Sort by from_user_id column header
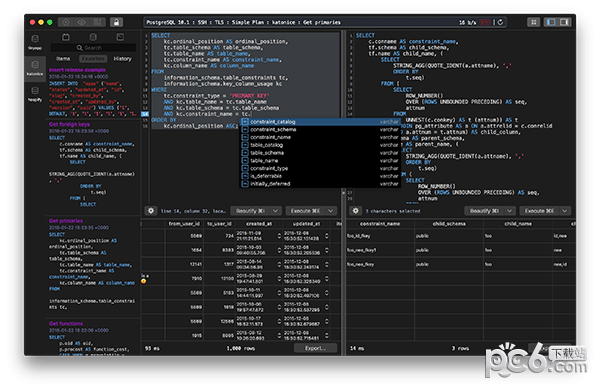The height and width of the screenshot is (390, 600). point(184,224)
